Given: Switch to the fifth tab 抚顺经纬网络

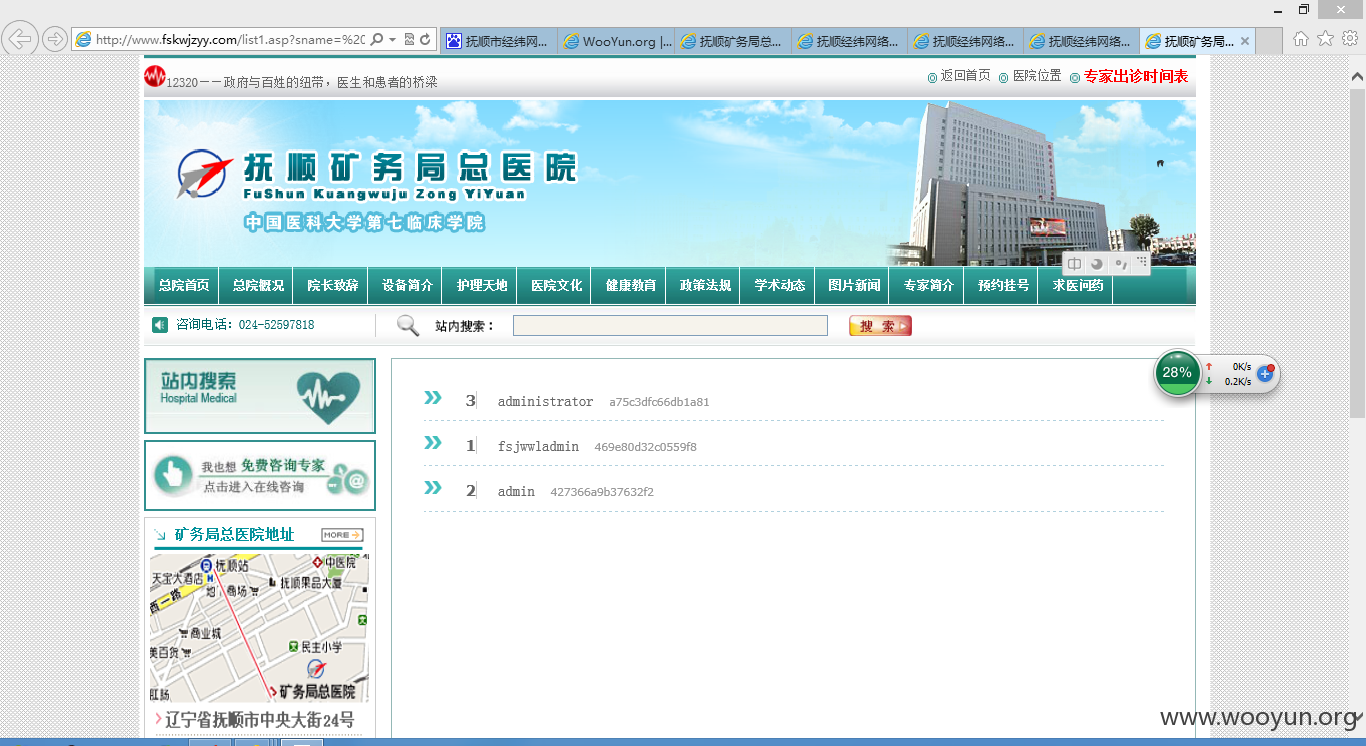Looking at the screenshot, I should 966,41.
